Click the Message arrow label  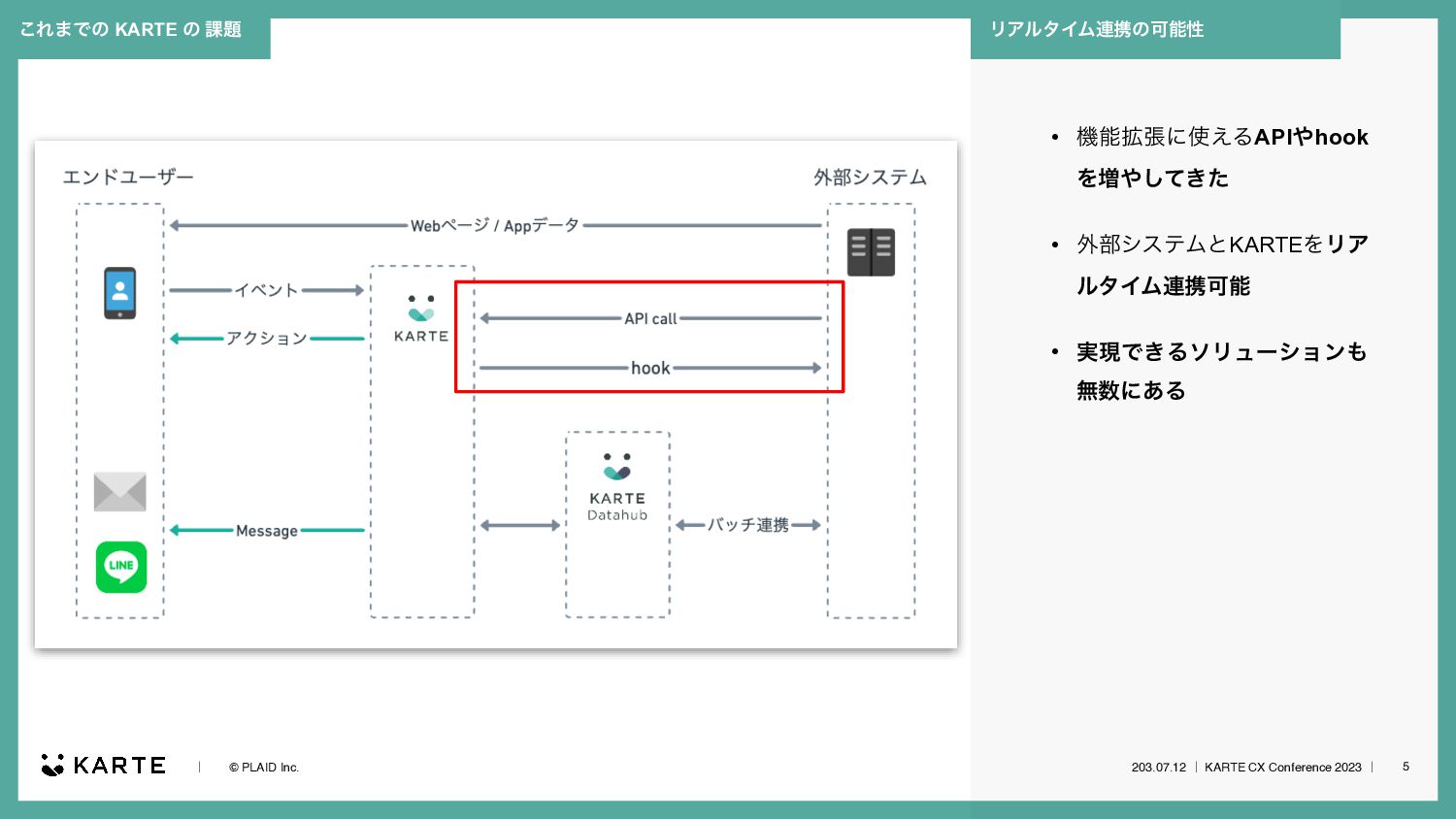pyautogui.click(x=267, y=531)
